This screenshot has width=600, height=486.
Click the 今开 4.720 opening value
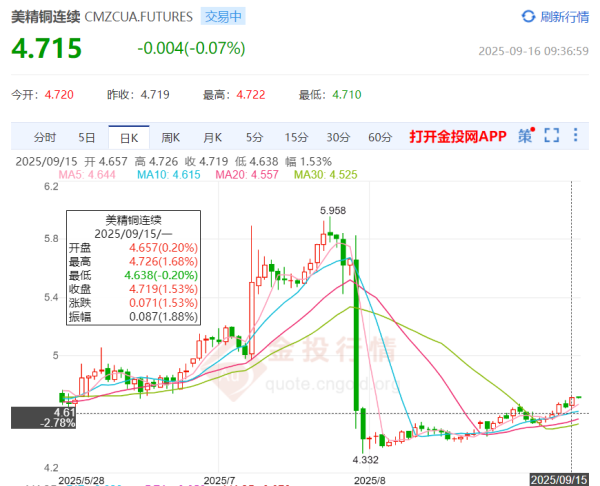coord(59,95)
